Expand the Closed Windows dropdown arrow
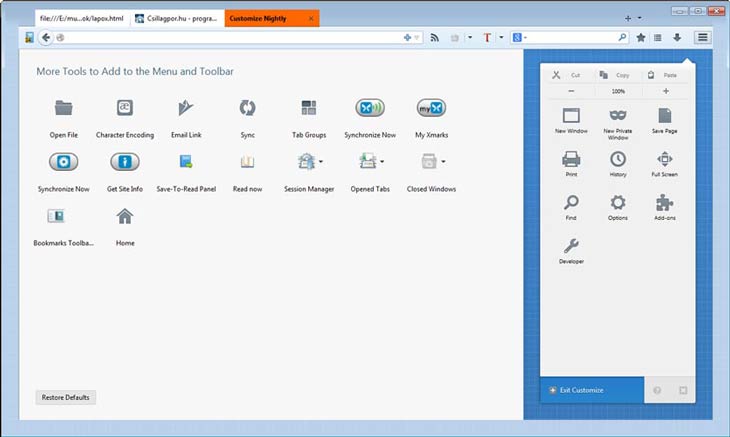The width and height of the screenshot is (730, 437). coord(442,162)
